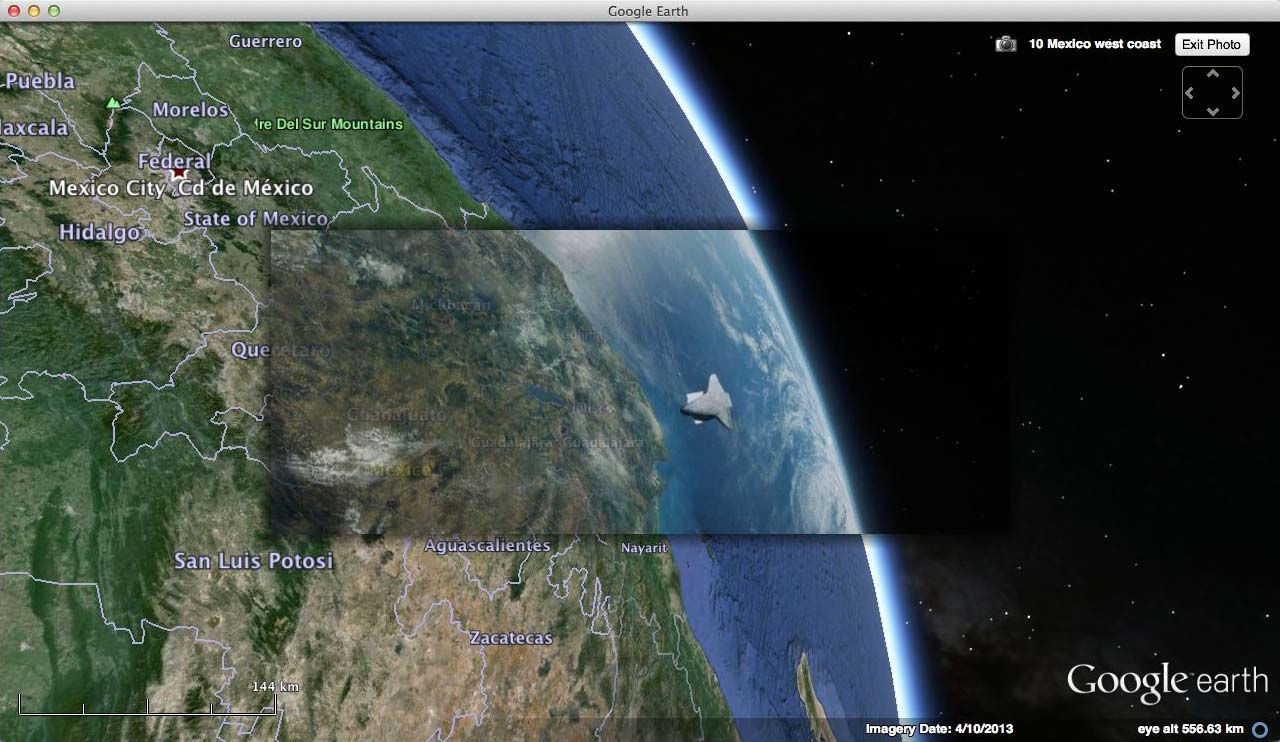The height and width of the screenshot is (742, 1280).
Task: Click the camera icon beside the photo title
Action: [x=1006, y=44]
